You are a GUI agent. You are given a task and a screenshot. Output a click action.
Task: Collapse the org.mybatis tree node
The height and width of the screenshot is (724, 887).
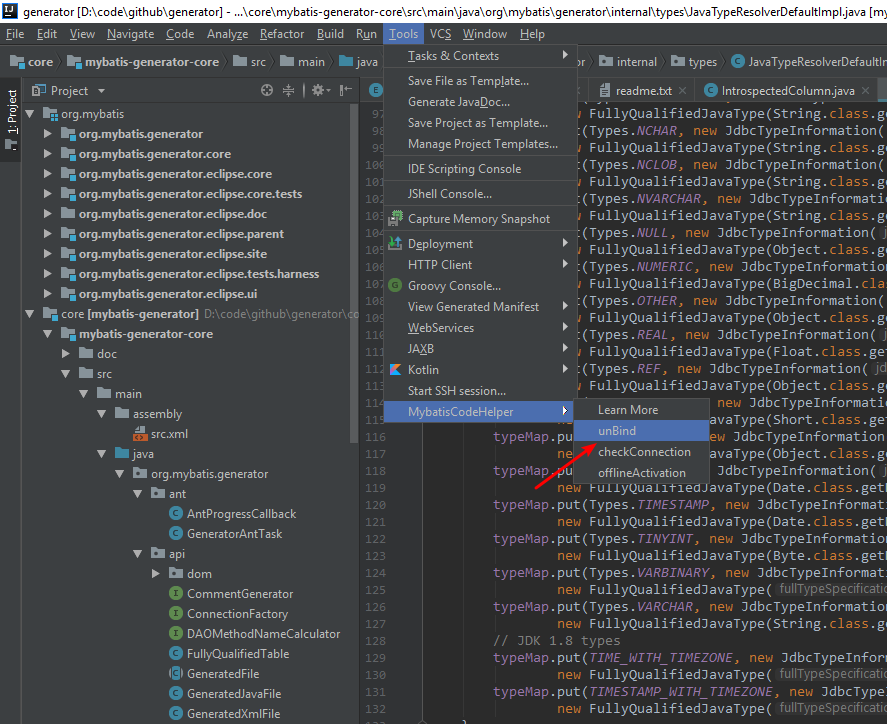30,114
